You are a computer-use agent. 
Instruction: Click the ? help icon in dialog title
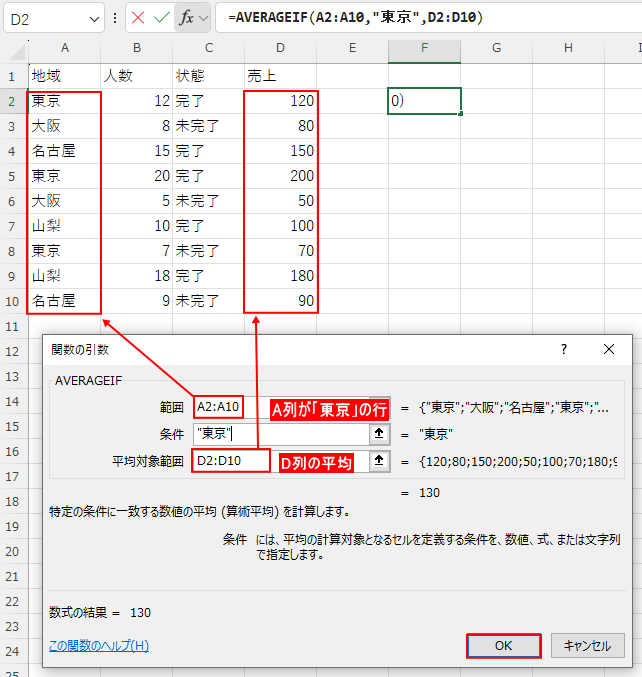[x=564, y=349]
